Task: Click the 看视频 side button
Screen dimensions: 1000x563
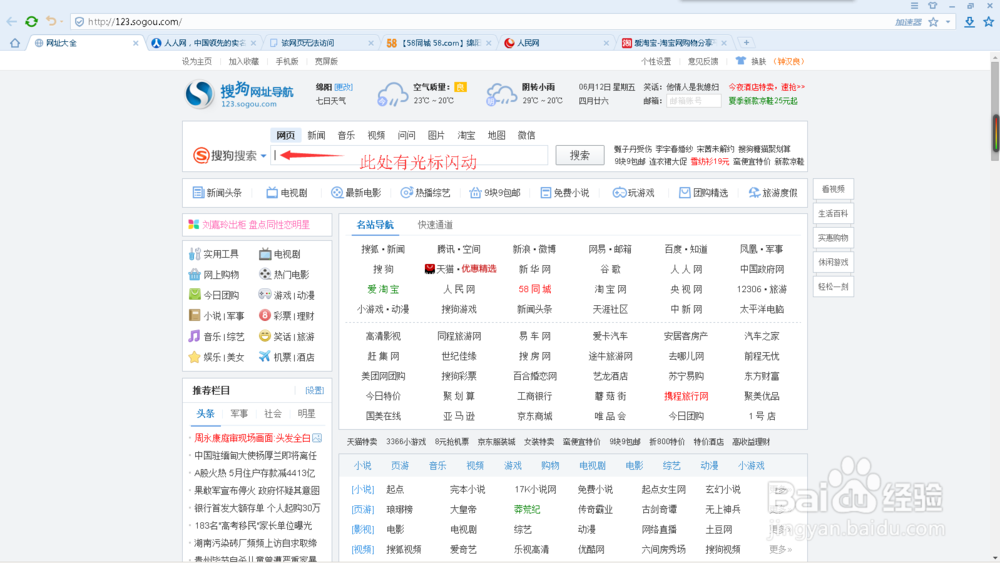Action: coord(833,189)
